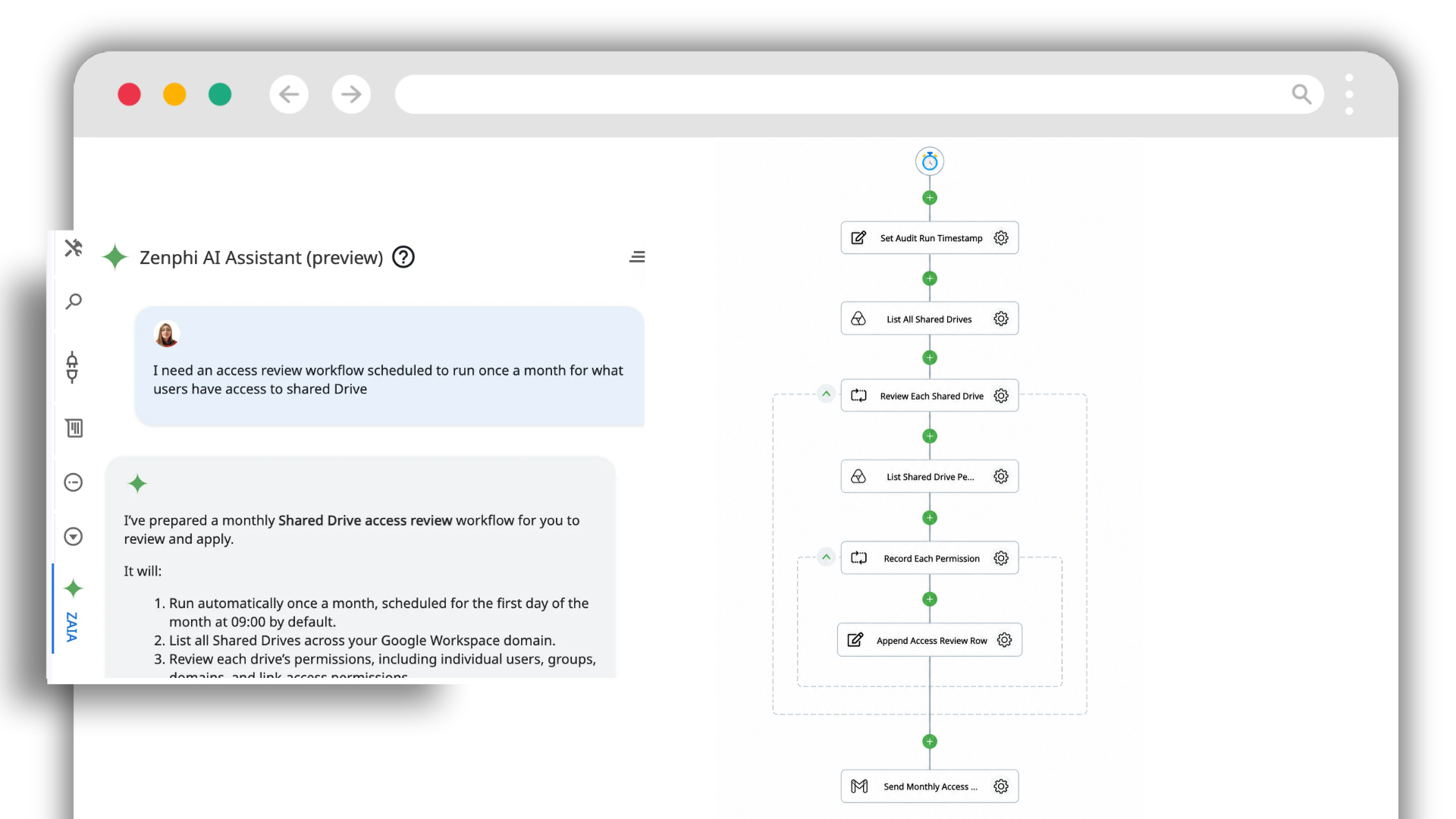Image resolution: width=1456 pixels, height=819 pixels.
Task: Go back with browser back arrow
Action: click(289, 94)
